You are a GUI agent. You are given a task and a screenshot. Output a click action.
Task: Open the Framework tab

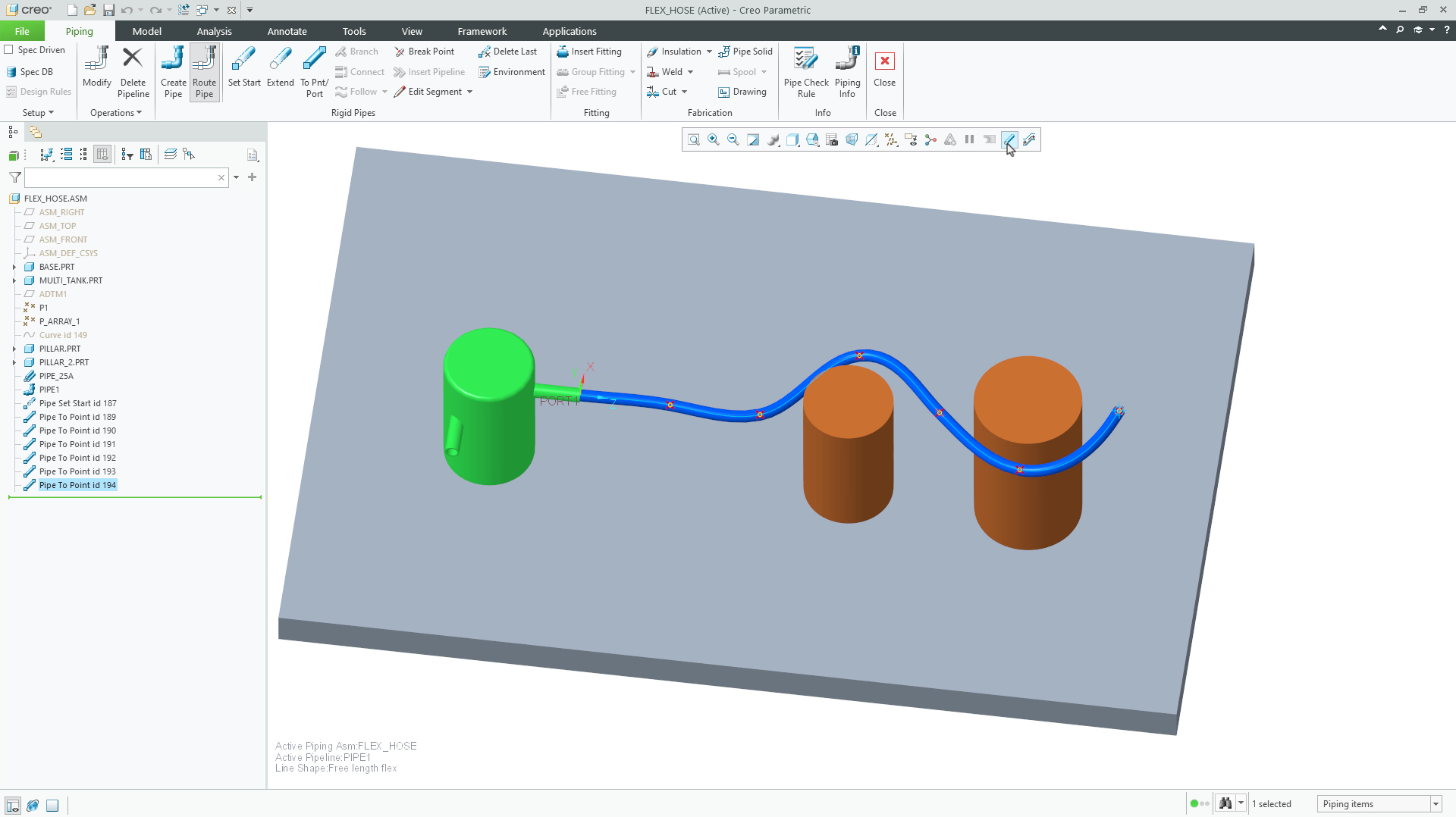(x=482, y=31)
